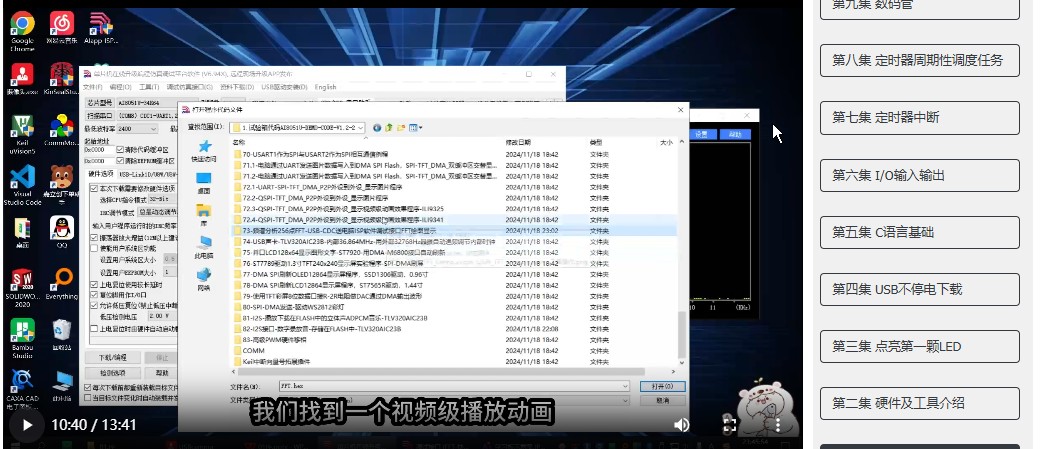This screenshot has height=449, width=1048.
Task: Open the dialog's view menu icon
Action: (x=415, y=128)
